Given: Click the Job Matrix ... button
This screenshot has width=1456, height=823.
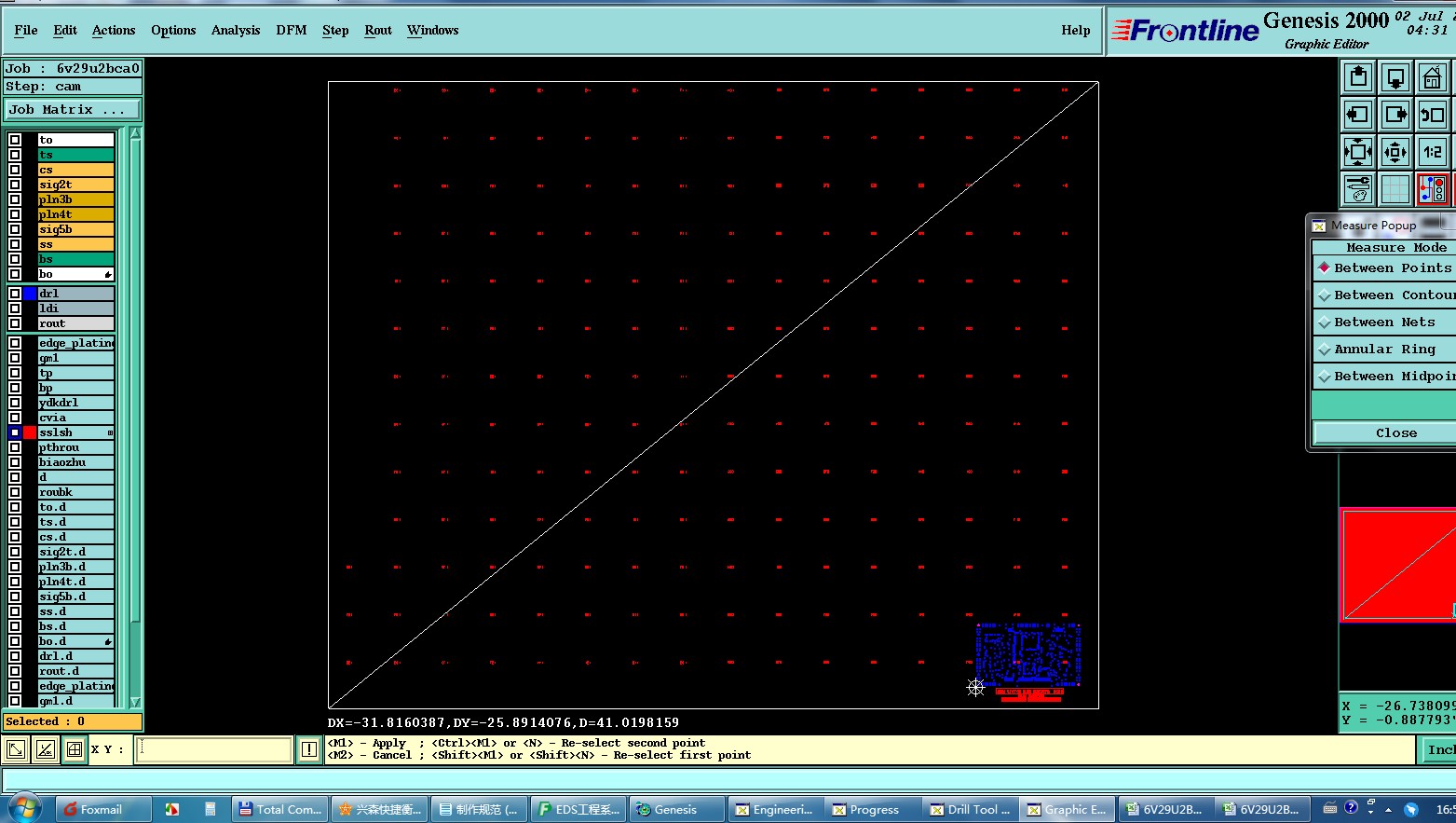Looking at the screenshot, I should click(x=73, y=109).
